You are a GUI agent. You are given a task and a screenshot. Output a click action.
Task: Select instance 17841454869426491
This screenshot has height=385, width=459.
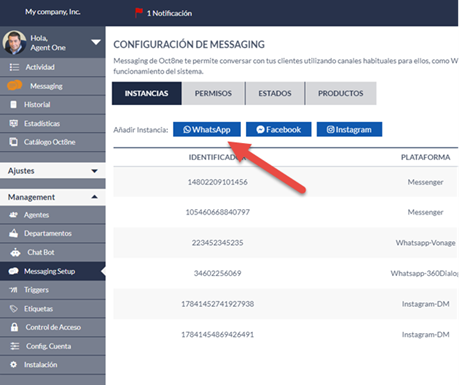[x=217, y=334]
